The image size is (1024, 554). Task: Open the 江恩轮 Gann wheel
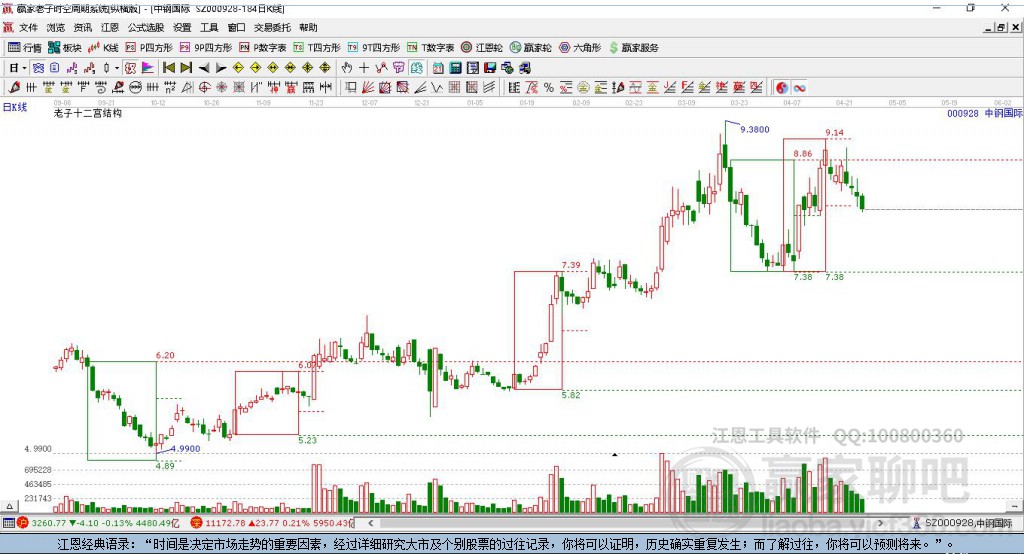pyautogui.click(x=482, y=48)
